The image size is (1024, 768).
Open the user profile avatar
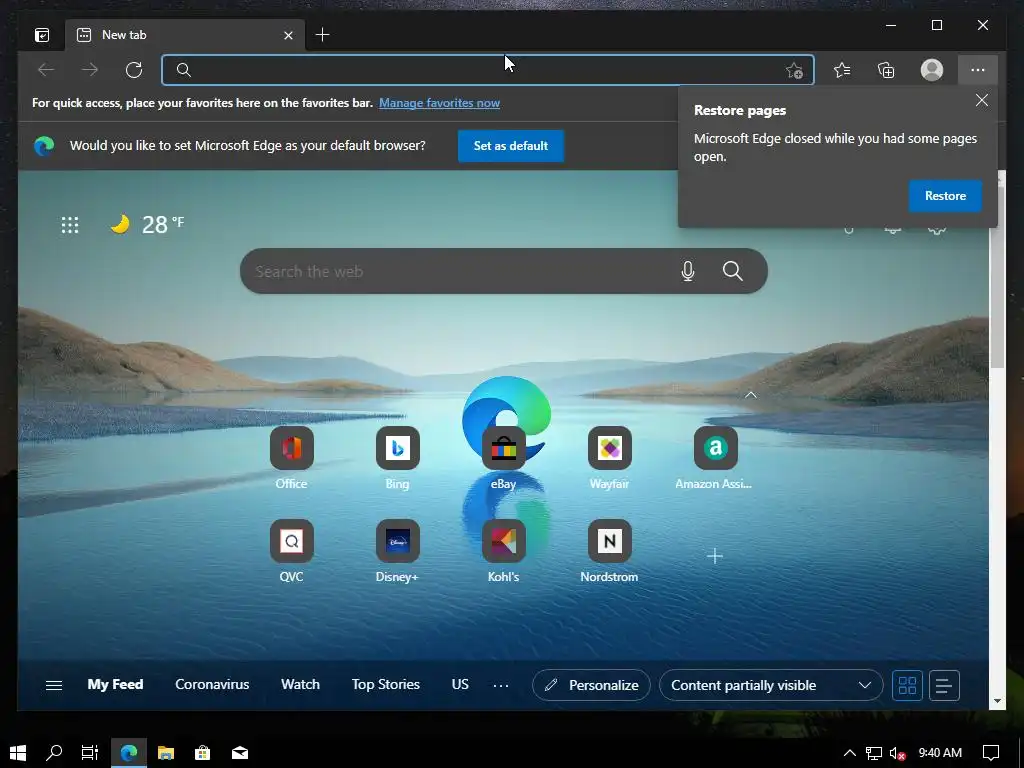932,70
